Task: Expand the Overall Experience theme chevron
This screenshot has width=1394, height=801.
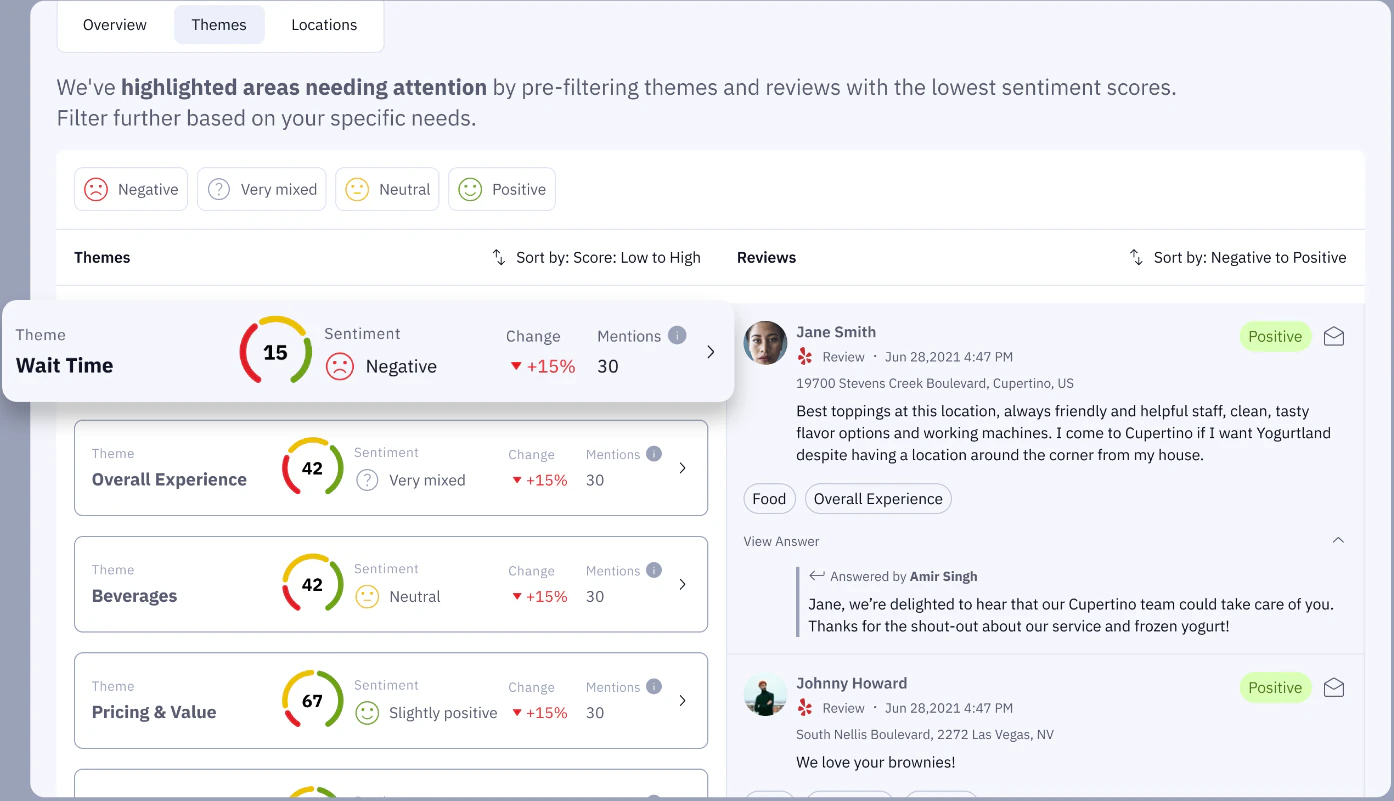Action: 683,468
